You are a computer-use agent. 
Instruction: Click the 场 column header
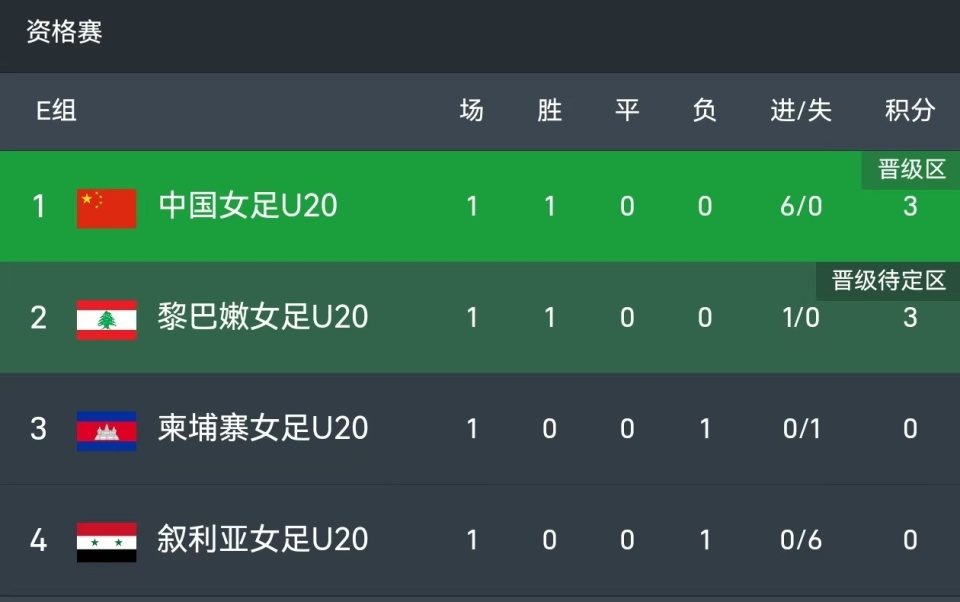[472, 111]
